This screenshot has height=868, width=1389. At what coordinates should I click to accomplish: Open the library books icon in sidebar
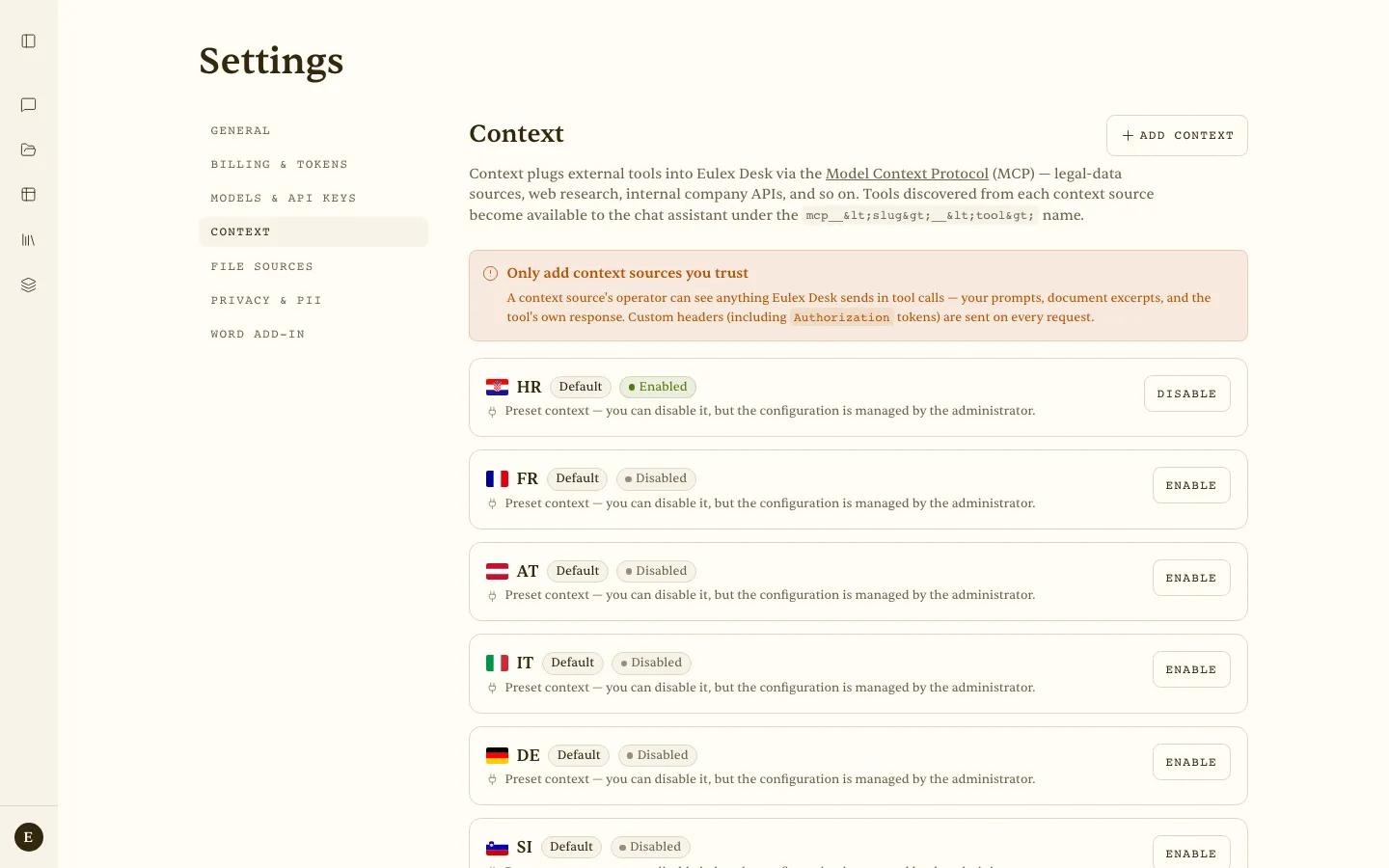coord(29,240)
